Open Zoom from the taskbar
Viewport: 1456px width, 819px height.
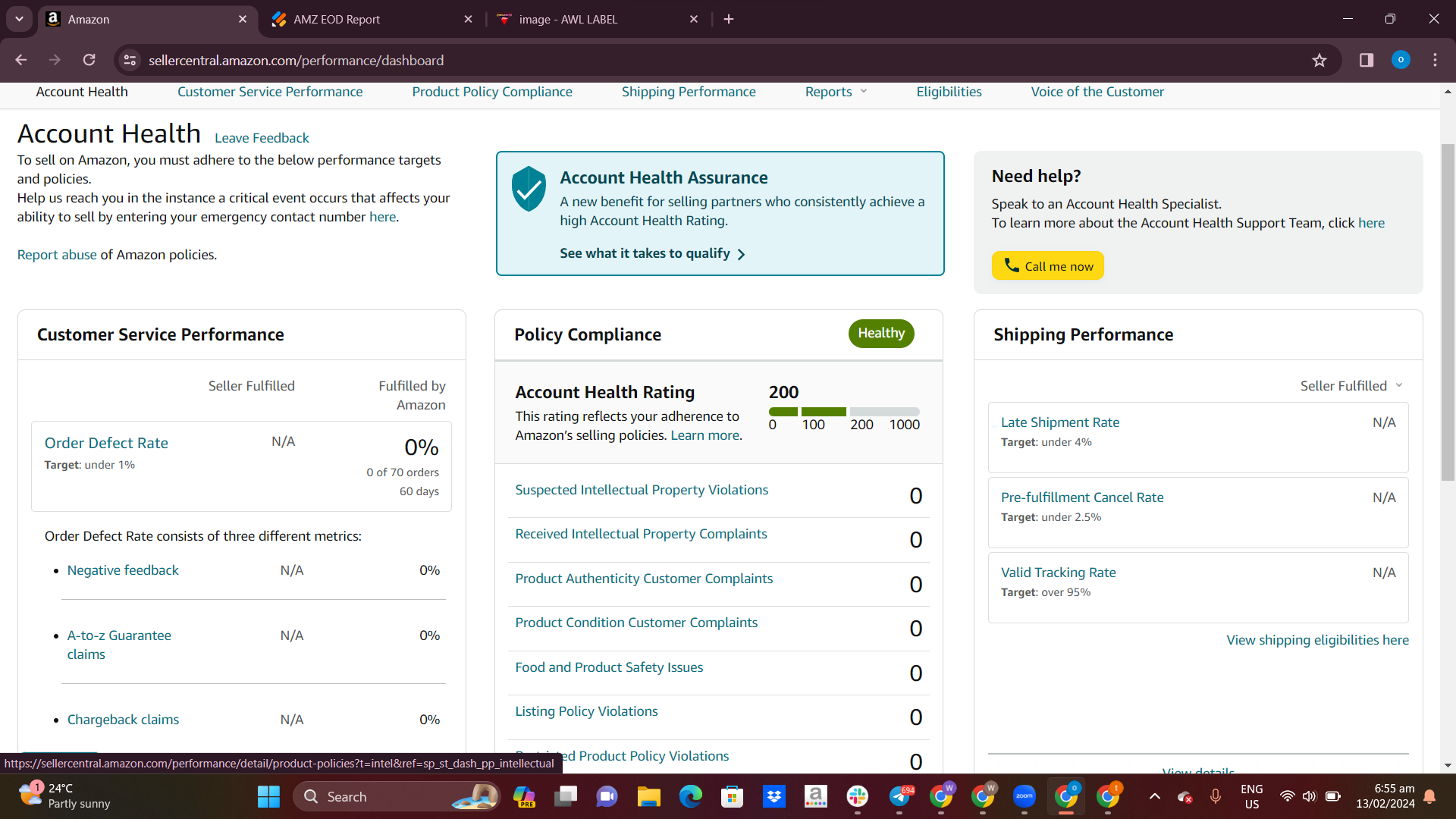1025,796
